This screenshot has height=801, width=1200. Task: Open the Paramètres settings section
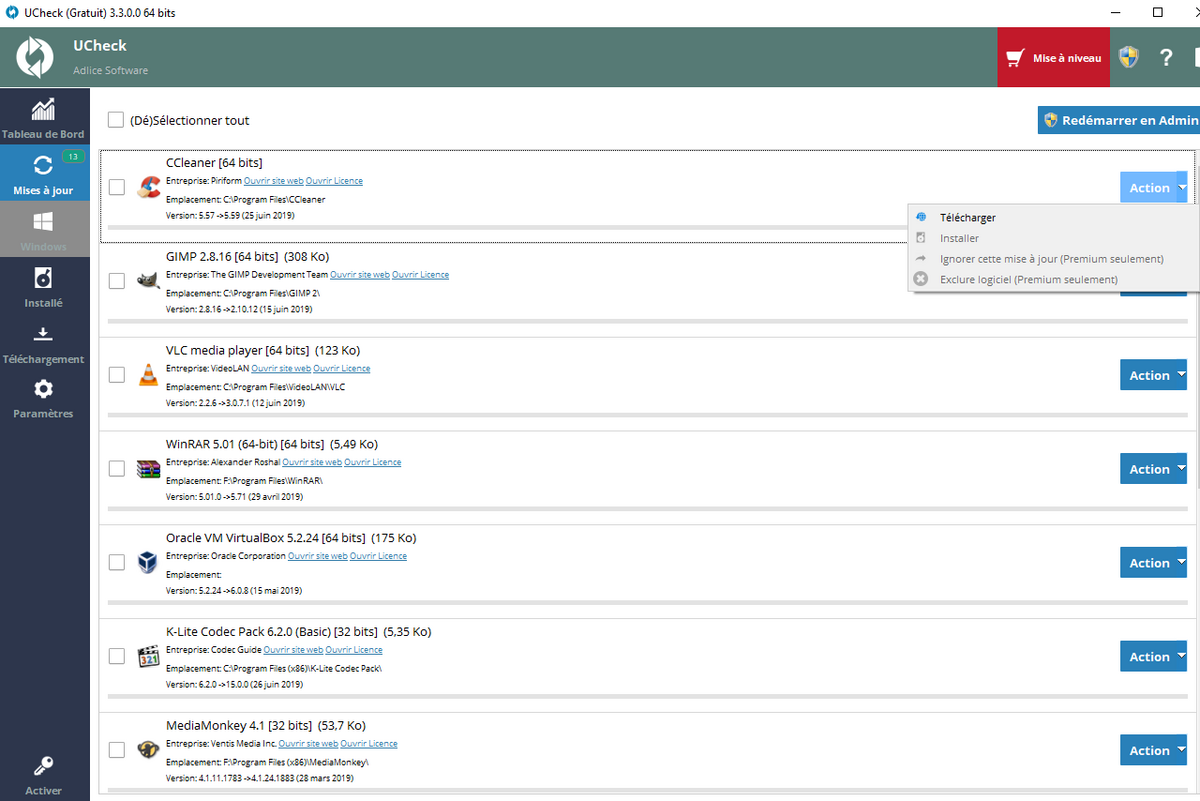point(44,397)
